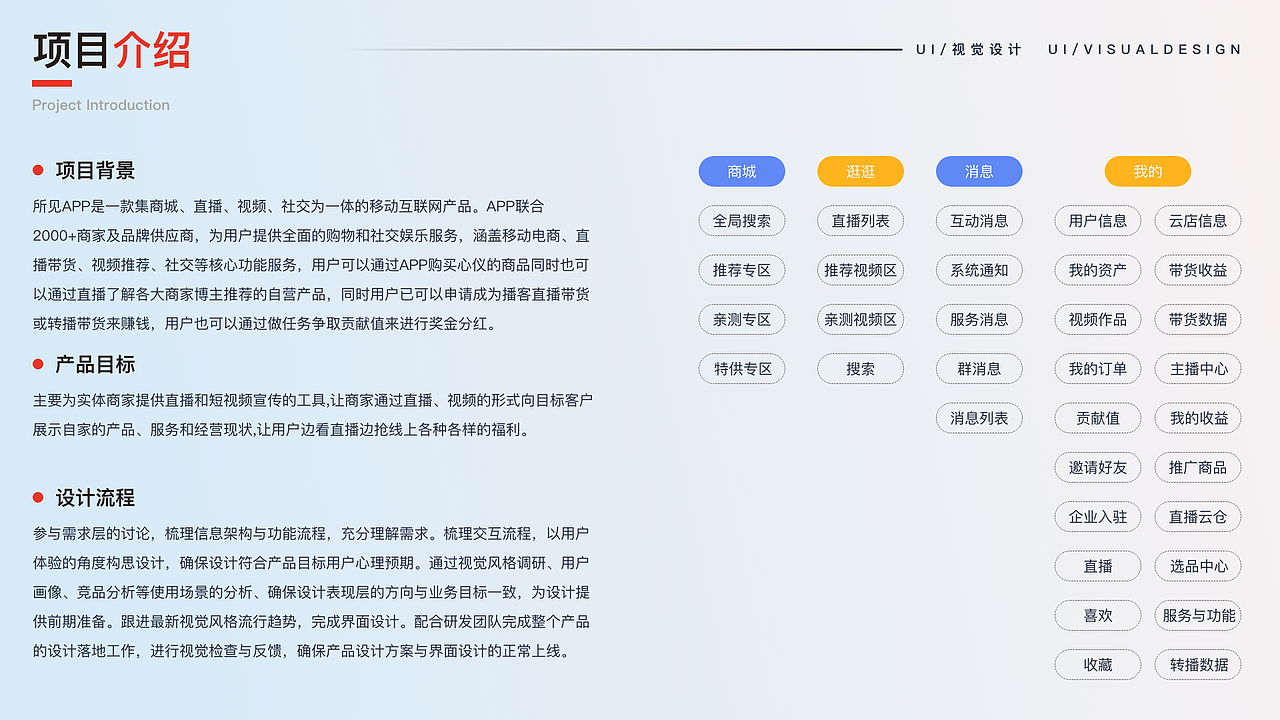Click the 项目背景 section heading
This screenshot has width=1280, height=720.
[x=95, y=171]
